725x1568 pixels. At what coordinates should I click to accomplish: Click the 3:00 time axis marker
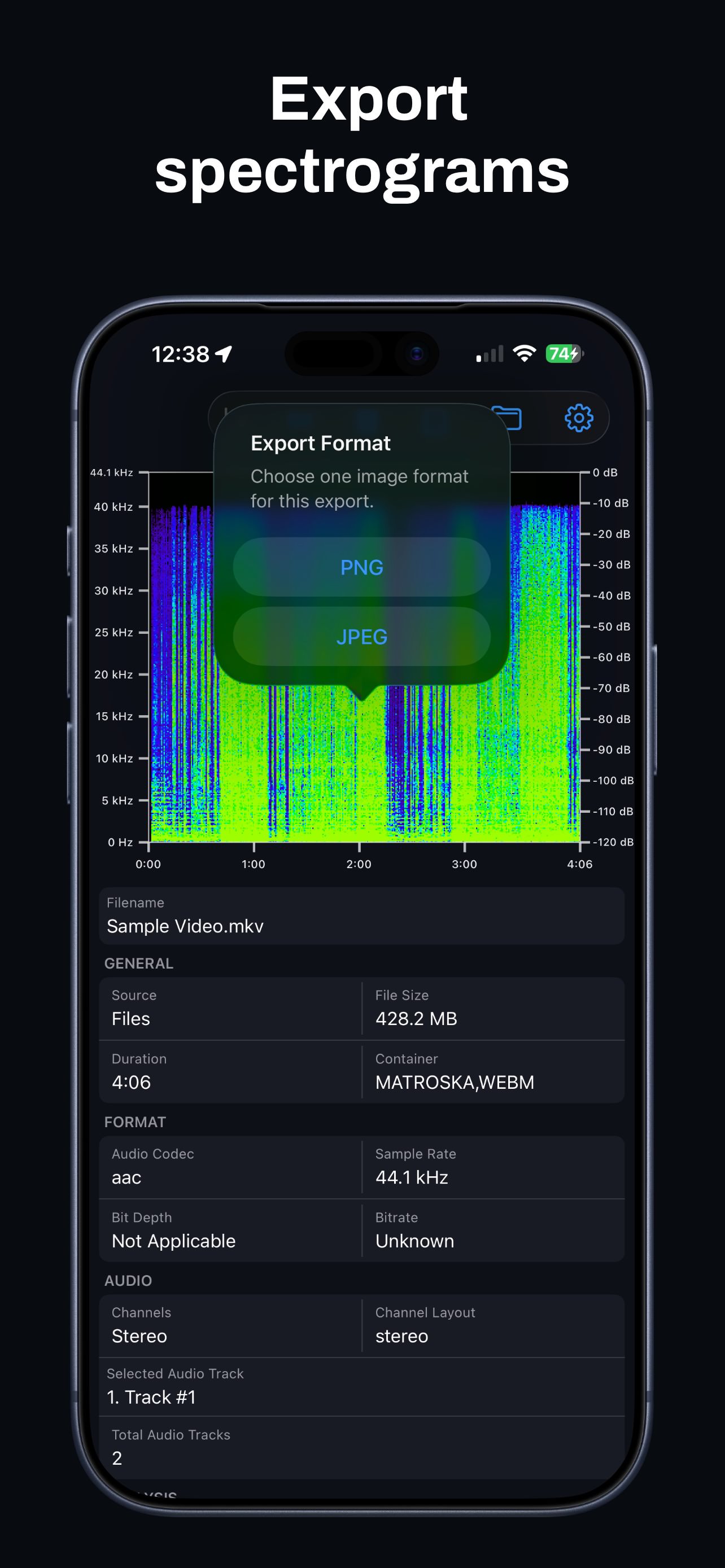(x=464, y=864)
